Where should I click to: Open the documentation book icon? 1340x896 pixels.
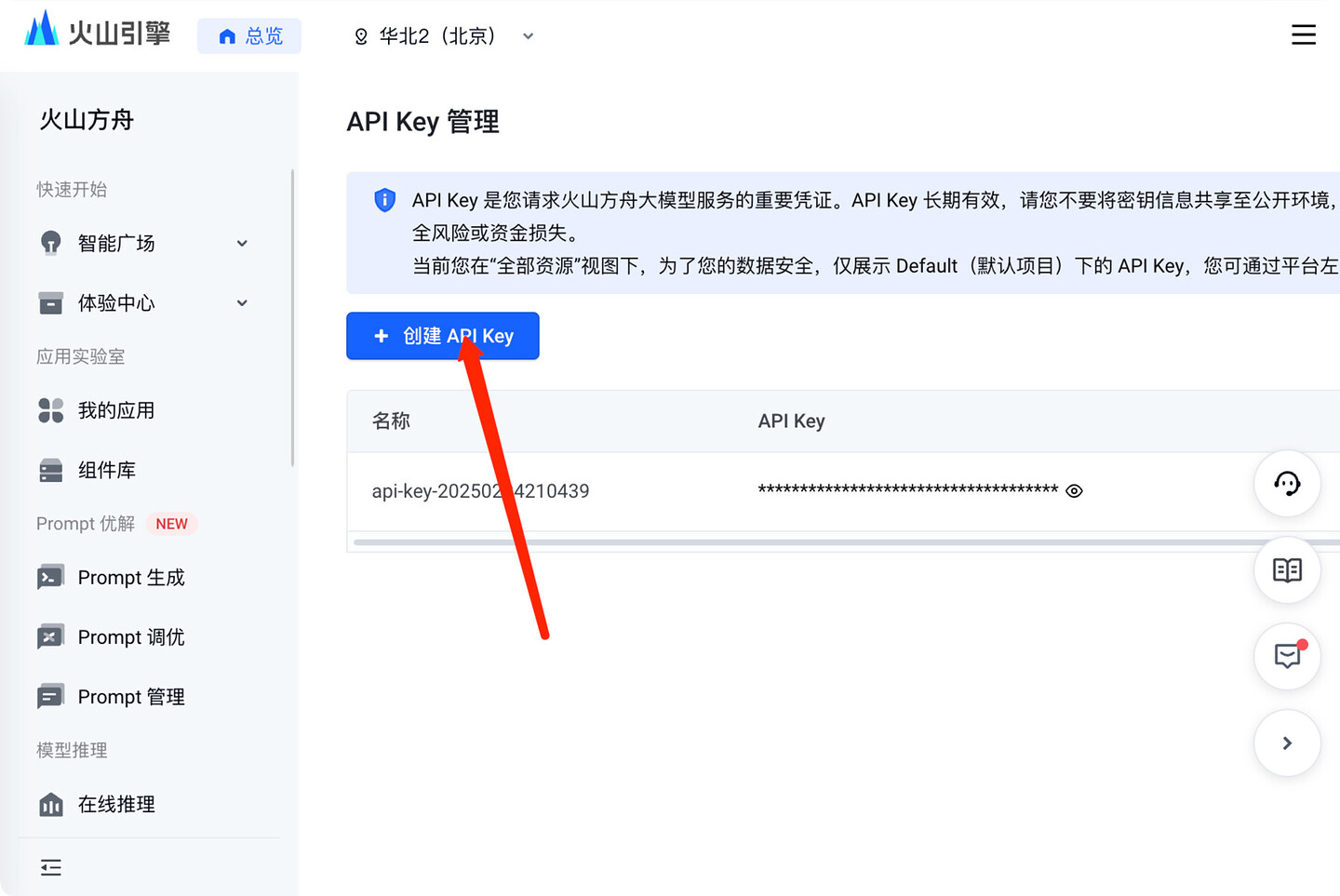click(x=1287, y=569)
